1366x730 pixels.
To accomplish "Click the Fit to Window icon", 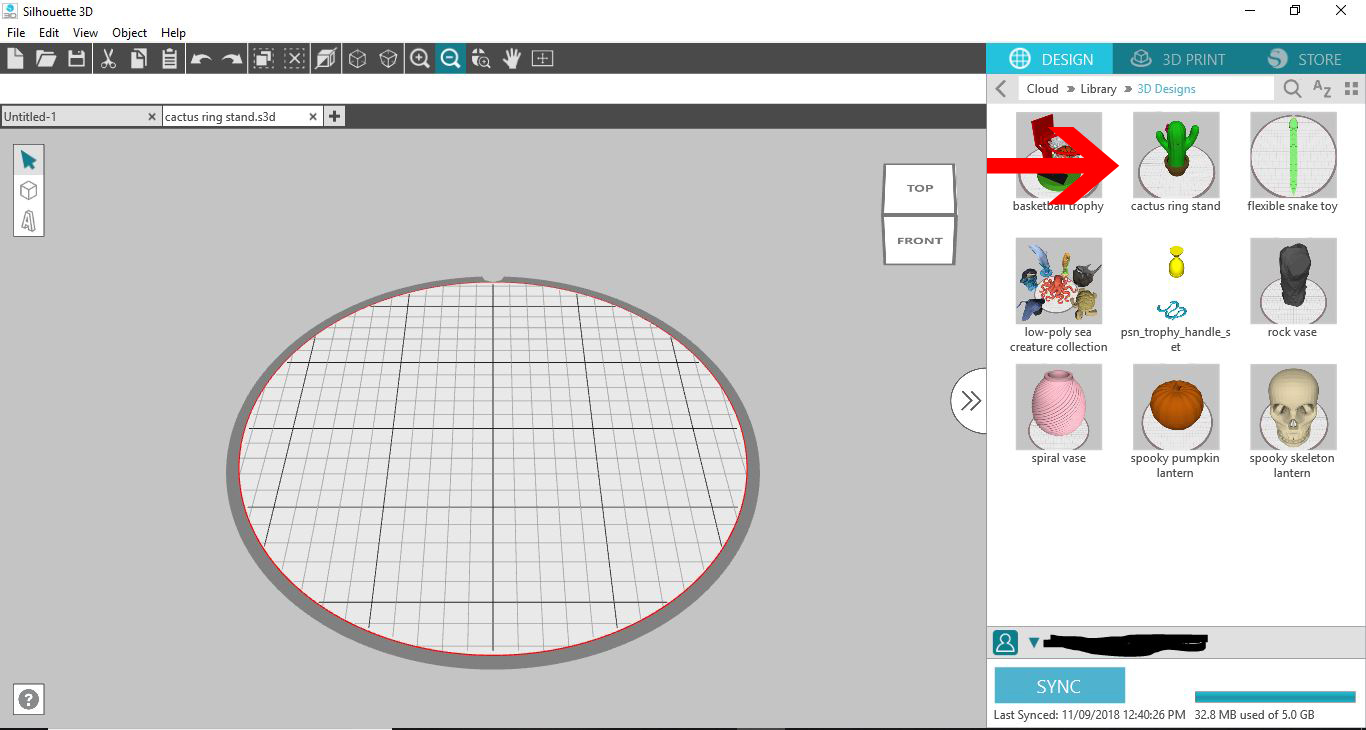I will pyautogui.click(x=543, y=59).
